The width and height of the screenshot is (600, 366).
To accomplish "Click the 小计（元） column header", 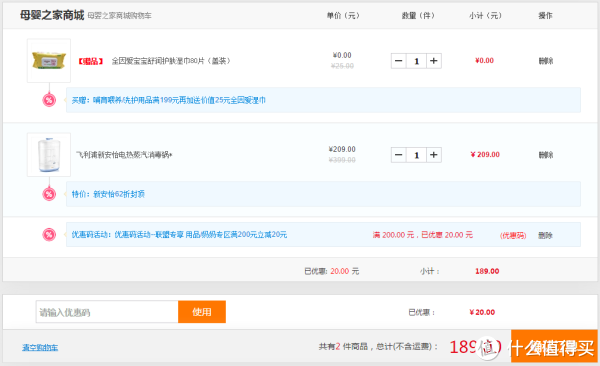I will click(x=485, y=16).
